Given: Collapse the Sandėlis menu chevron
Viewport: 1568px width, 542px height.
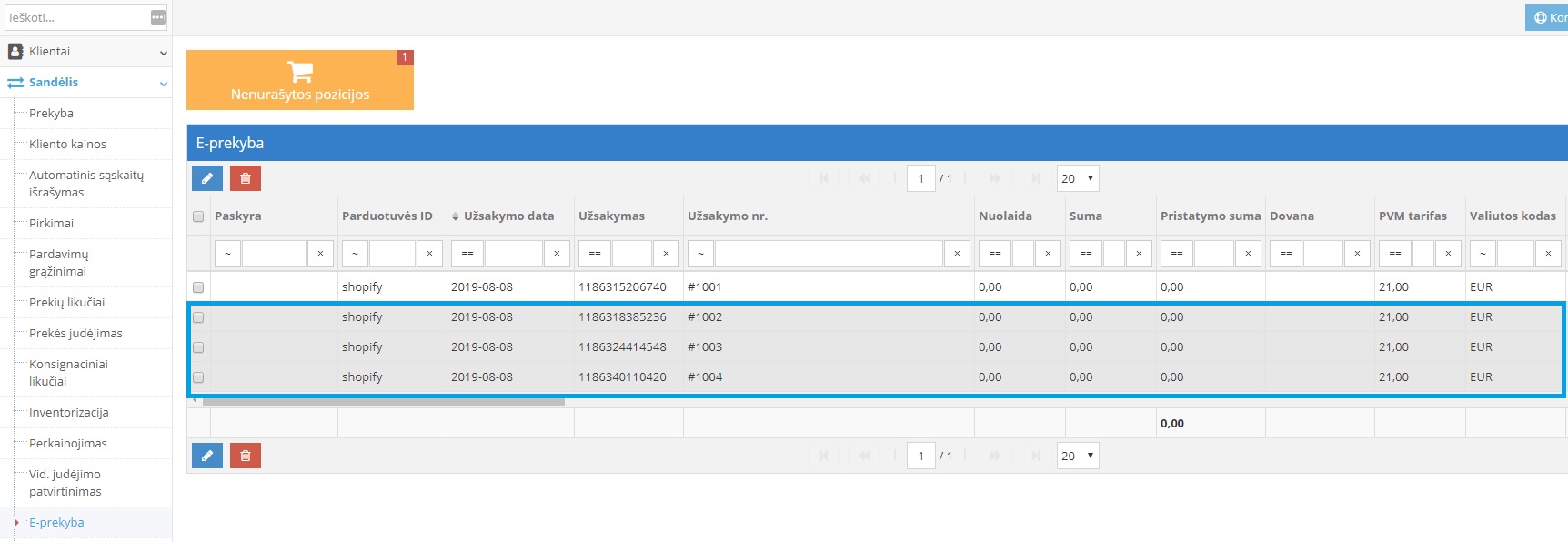Looking at the screenshot, I should coord(164,84).
